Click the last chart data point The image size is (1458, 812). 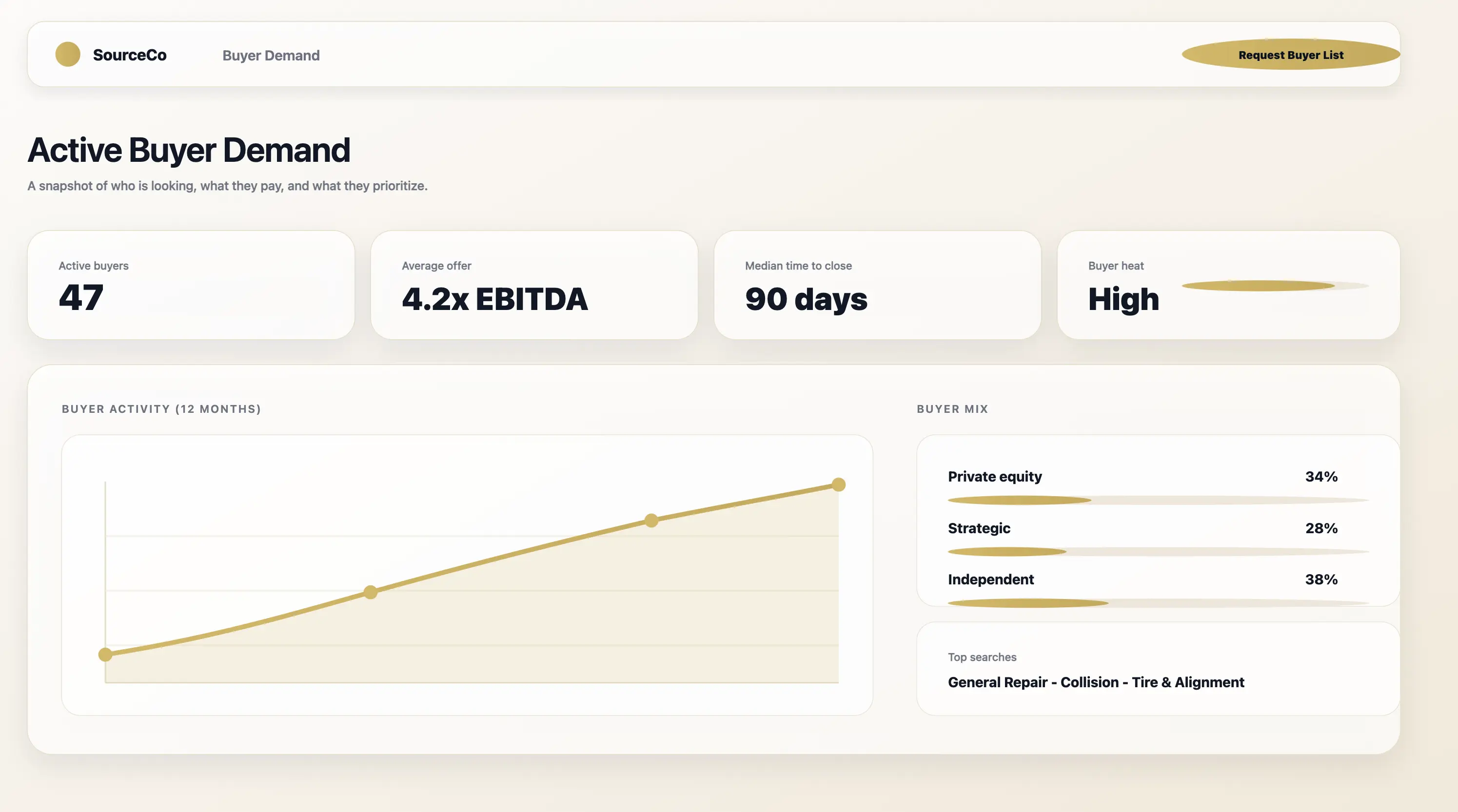click(x=838, y=484)
